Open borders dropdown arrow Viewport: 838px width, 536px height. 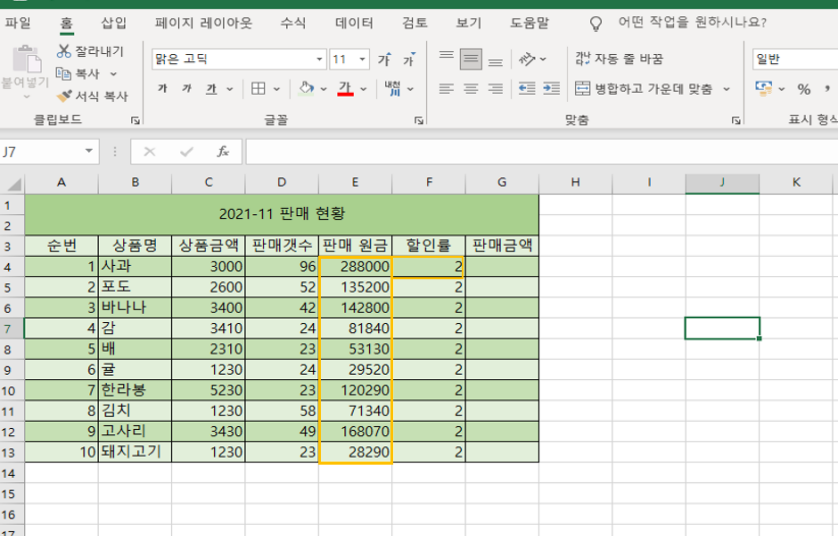[277, 89]
